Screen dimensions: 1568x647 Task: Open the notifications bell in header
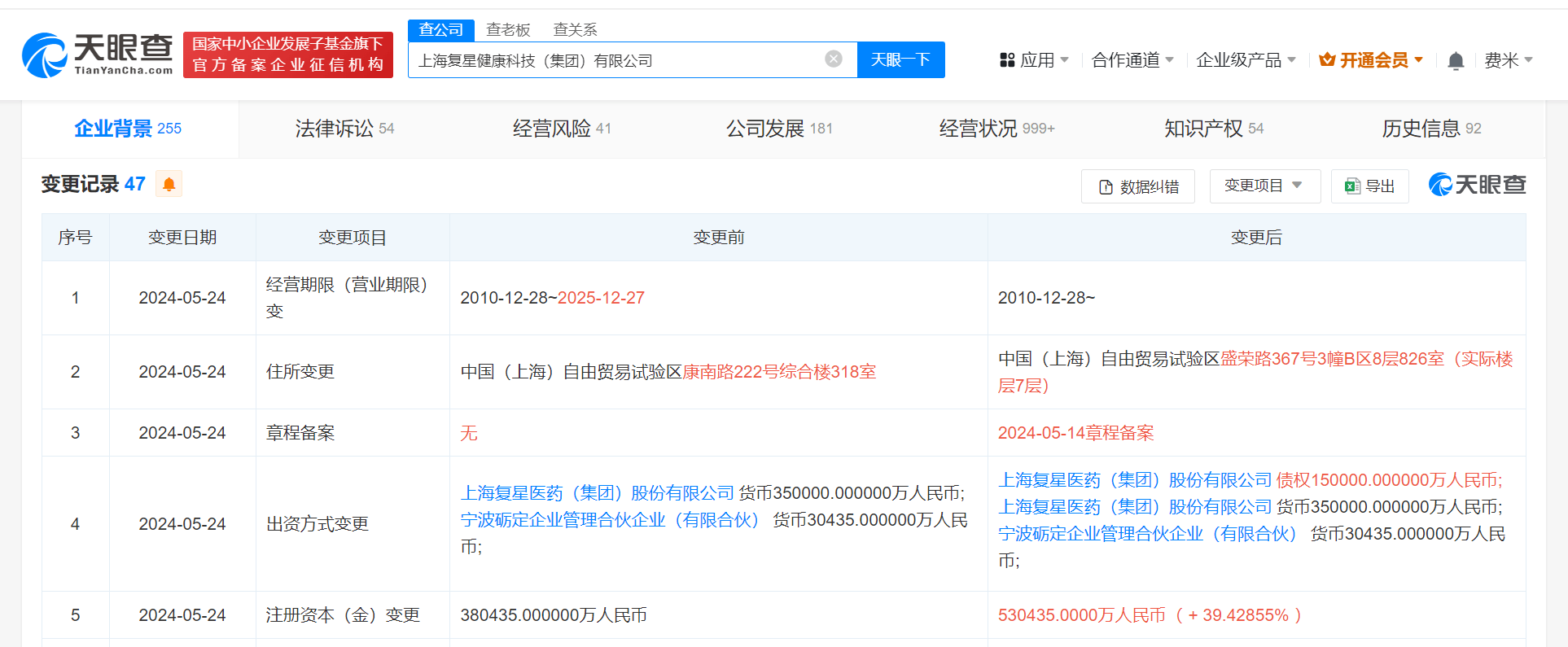[x=1456, y=60]
